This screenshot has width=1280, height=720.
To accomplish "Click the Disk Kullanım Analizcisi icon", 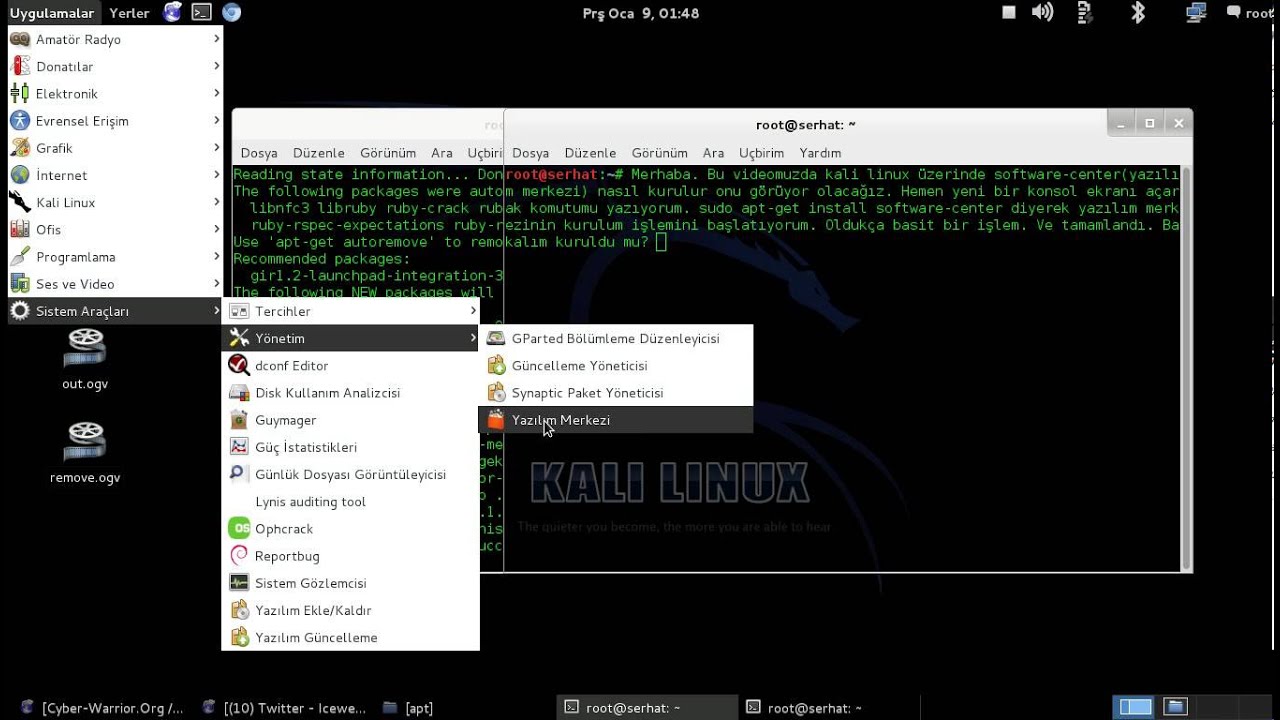I will pyautogui.click(x=239, y=393).
